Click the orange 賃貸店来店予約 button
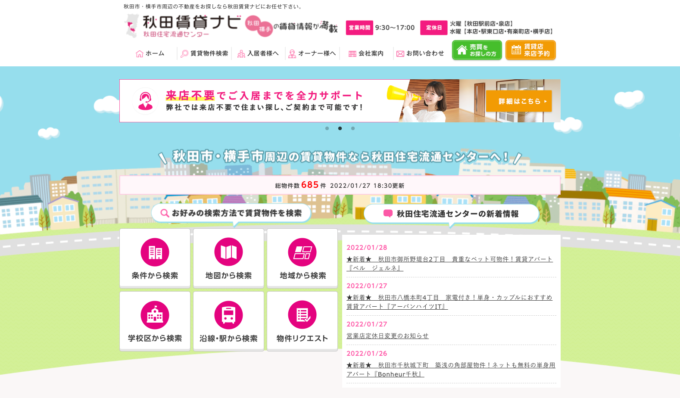 tap(530, 50)
